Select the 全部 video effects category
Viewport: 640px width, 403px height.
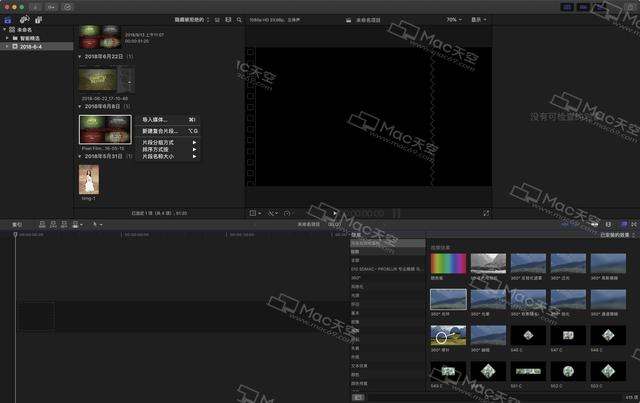tap(387, 260)
